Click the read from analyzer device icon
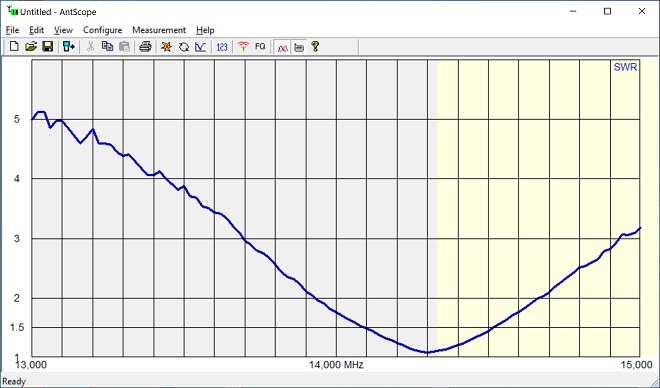This screenshot has height=388, width=660. click(x=69, y=47)
